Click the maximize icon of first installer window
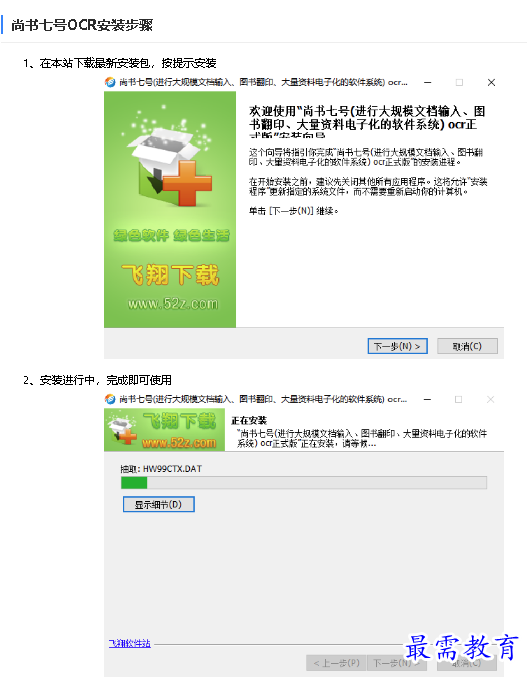Viewport: 527px width, 679px height. [x=459, y=82]
